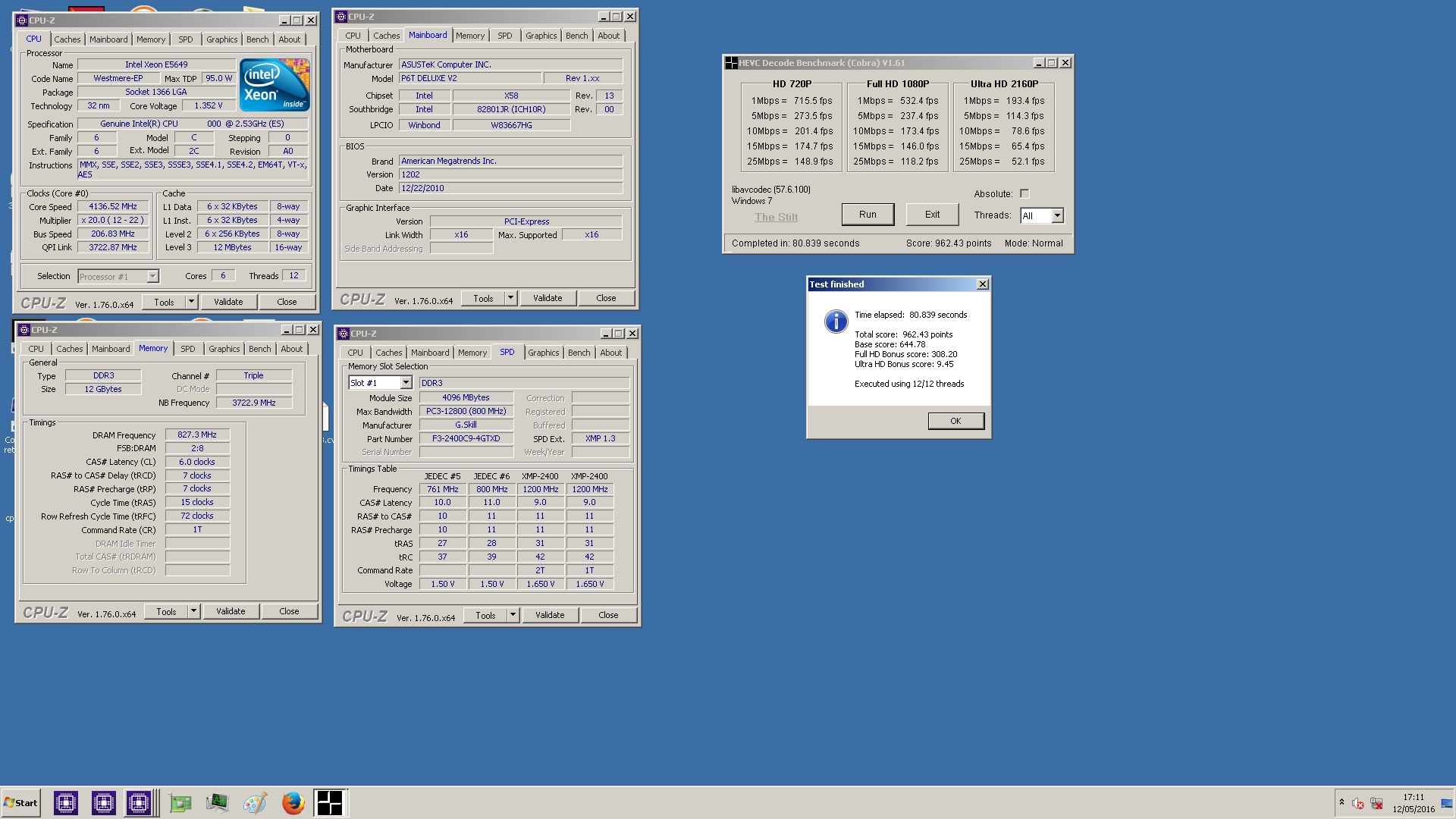
Task: Open The Stilt link
Action: click(776, 217)
